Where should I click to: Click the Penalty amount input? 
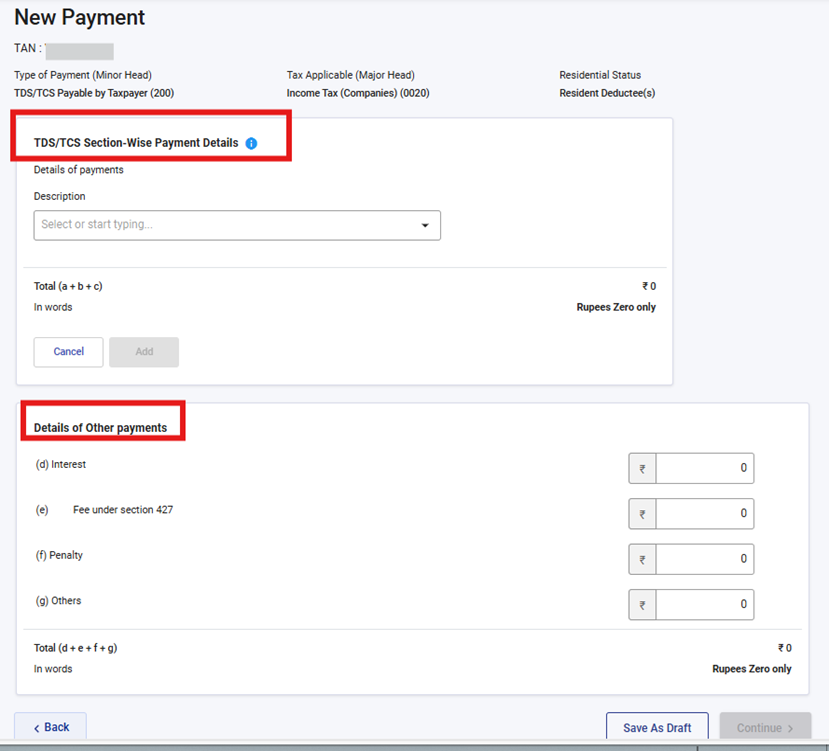[704, 559]
